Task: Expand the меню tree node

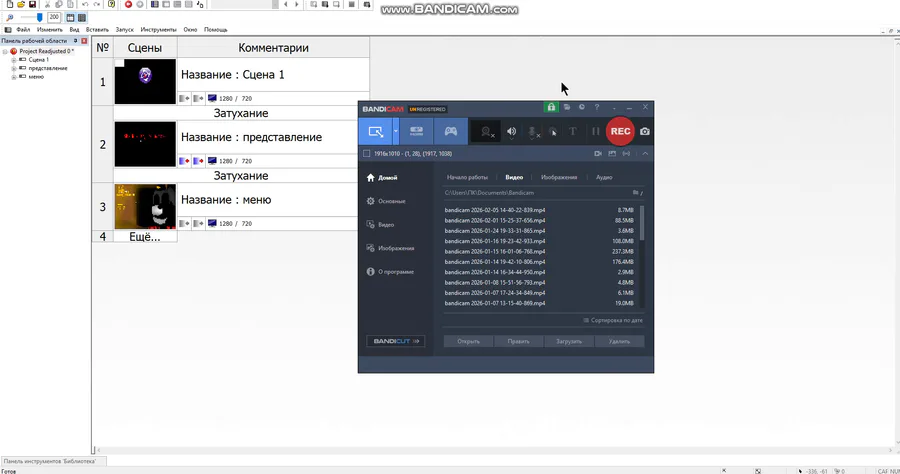Action: coord(14,76)
